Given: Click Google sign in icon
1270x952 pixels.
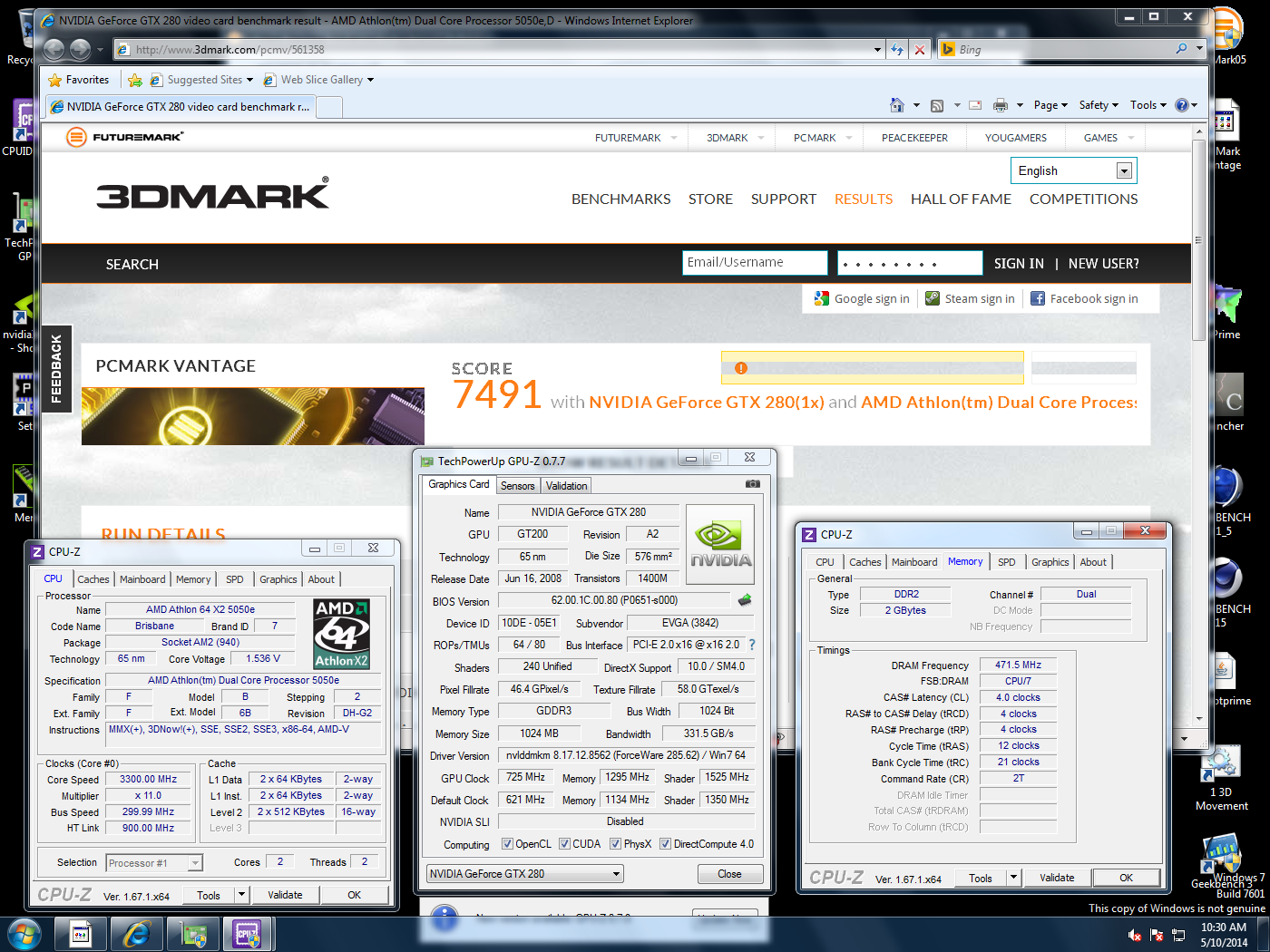Looking at the screenshot, I should (x=822, y=298).
